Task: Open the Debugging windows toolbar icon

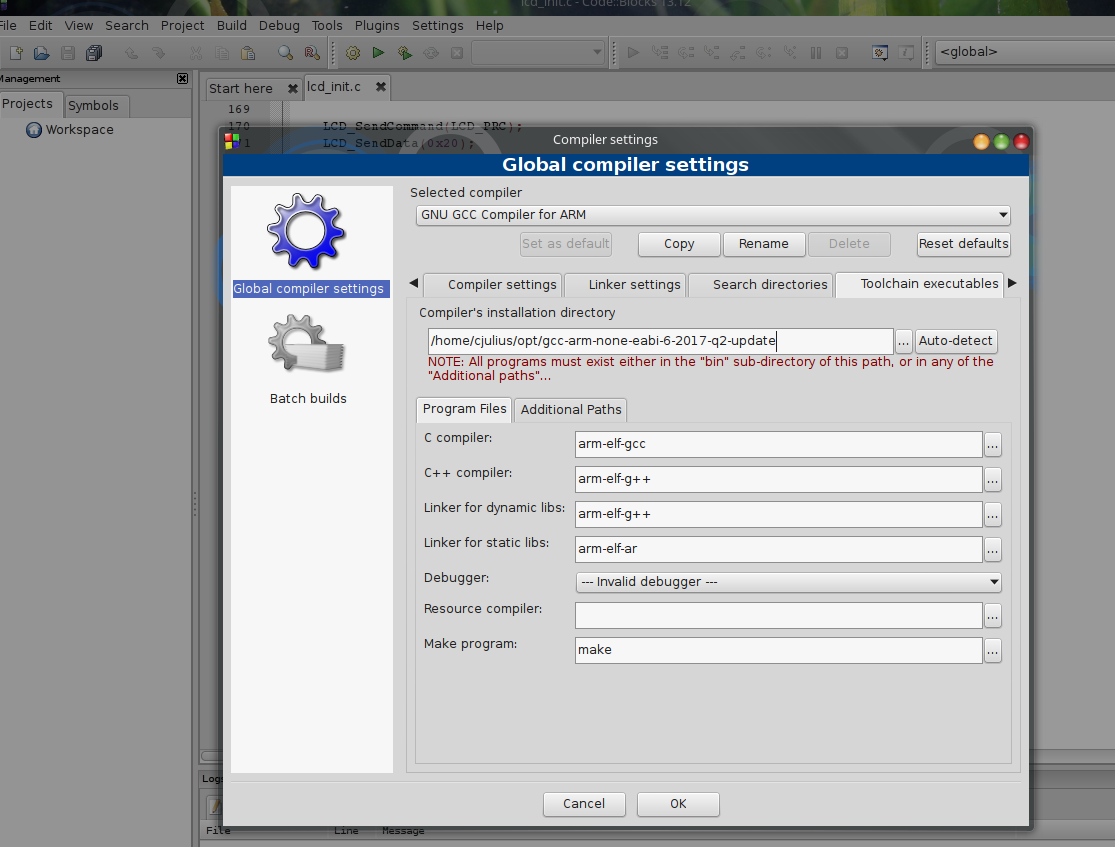Action: click(880, 53)
